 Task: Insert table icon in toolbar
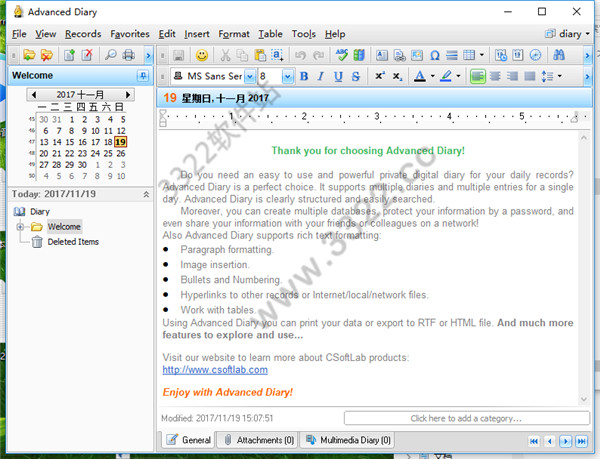pos(469,55)
